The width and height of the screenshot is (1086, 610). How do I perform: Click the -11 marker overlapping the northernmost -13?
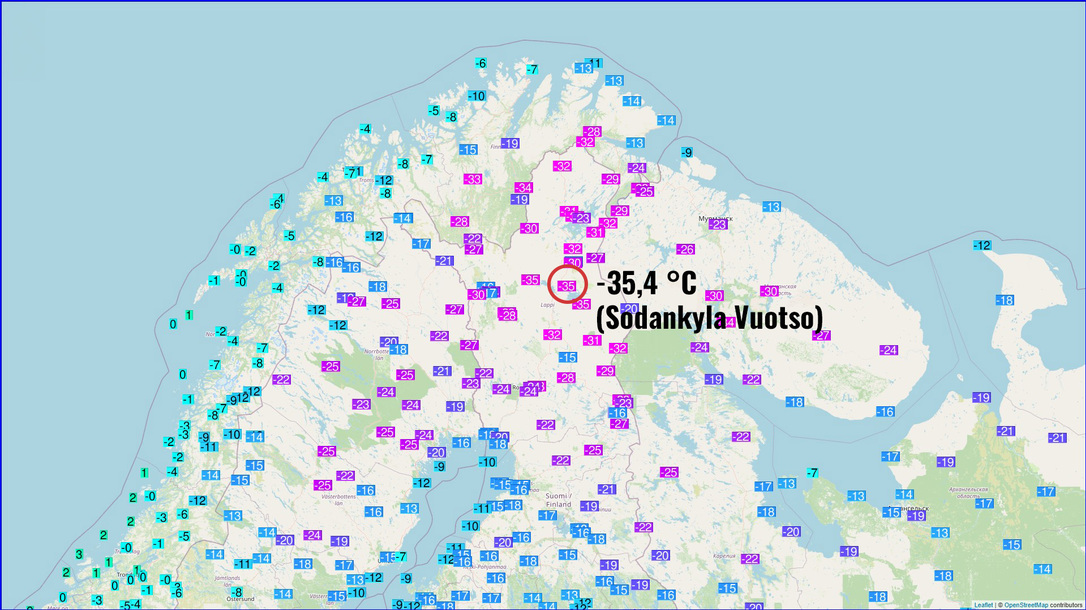[596, 64]
